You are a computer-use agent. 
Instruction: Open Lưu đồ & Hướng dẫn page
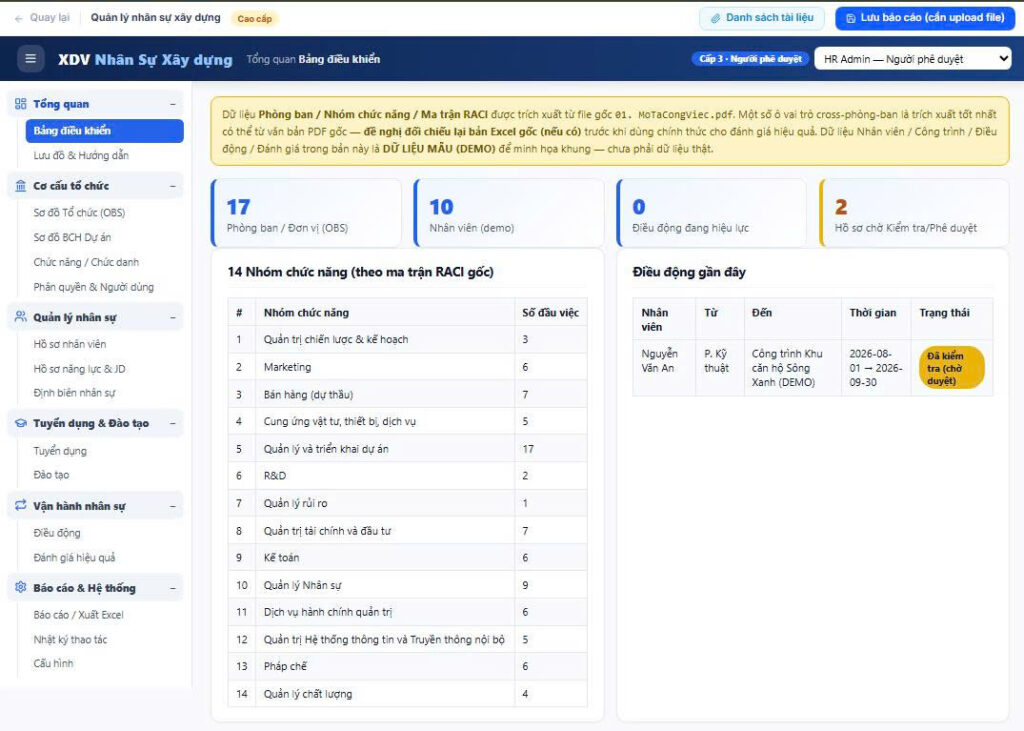coord(81,155)
